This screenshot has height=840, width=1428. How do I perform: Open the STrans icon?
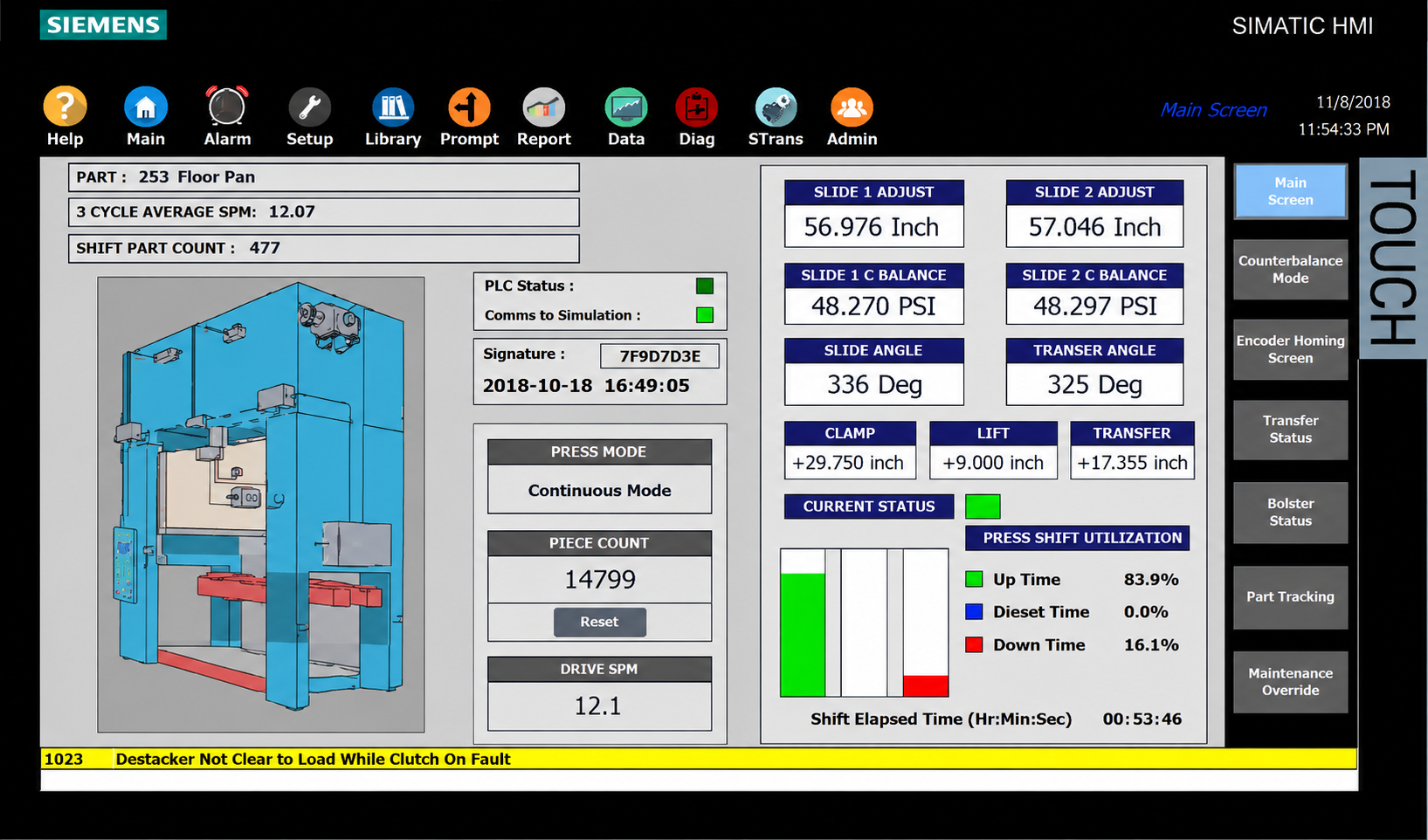(776, 107)
